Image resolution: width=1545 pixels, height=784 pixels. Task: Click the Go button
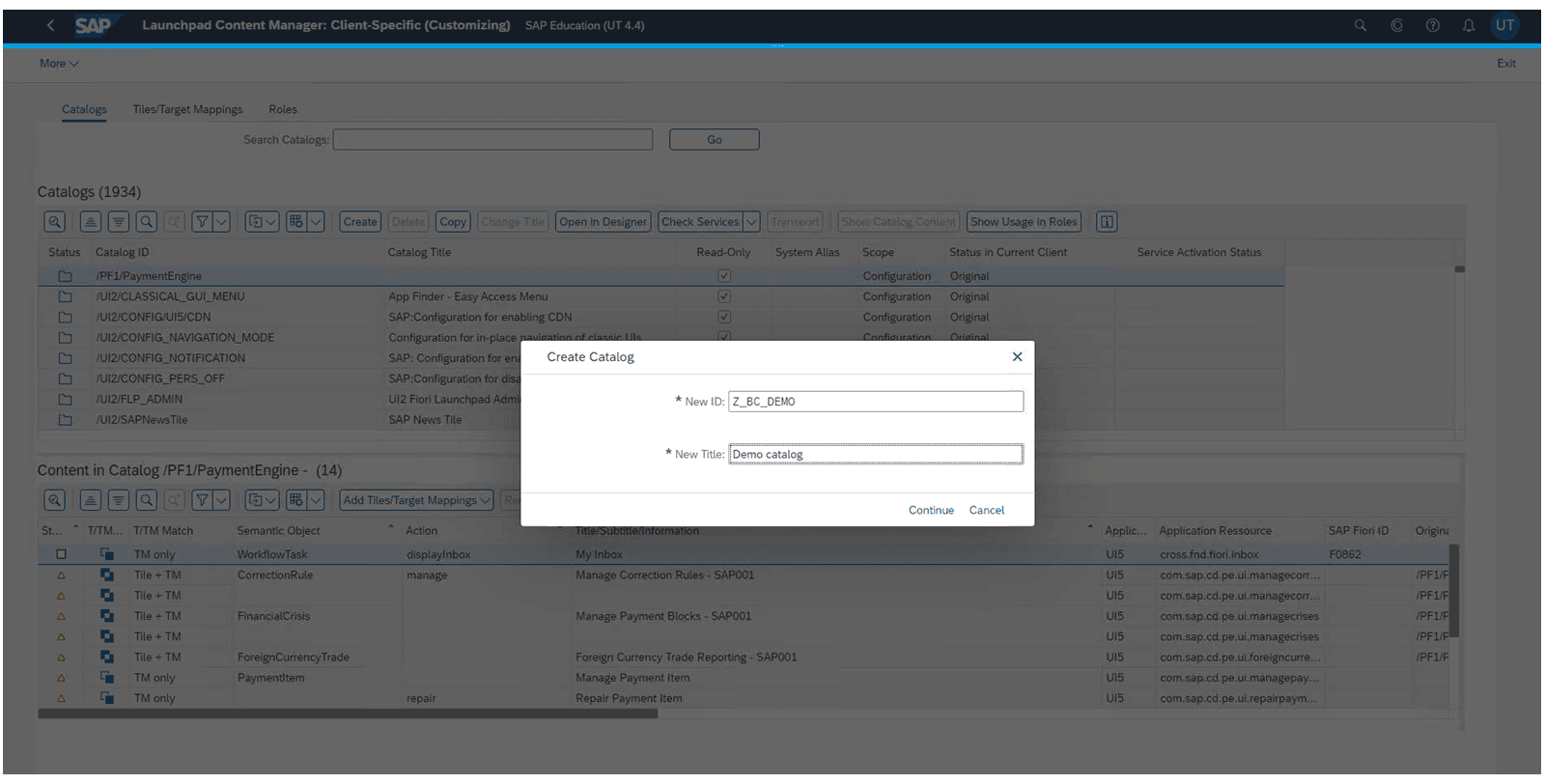point(715,140)
